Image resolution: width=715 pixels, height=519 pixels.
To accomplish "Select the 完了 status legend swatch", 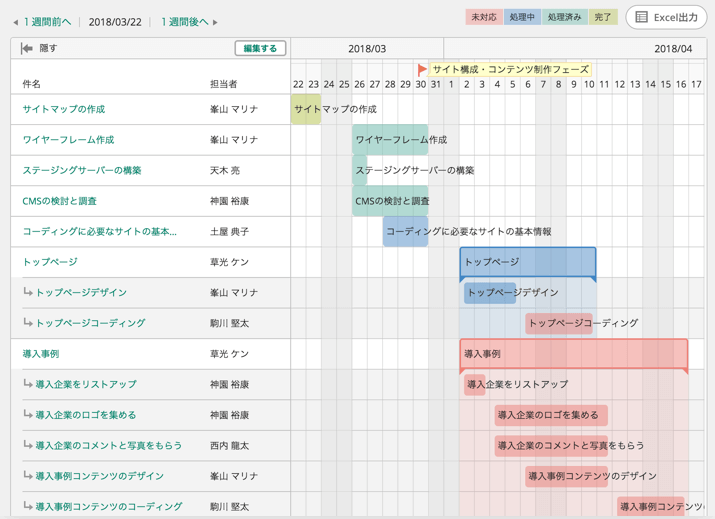I will coord(602,18).
